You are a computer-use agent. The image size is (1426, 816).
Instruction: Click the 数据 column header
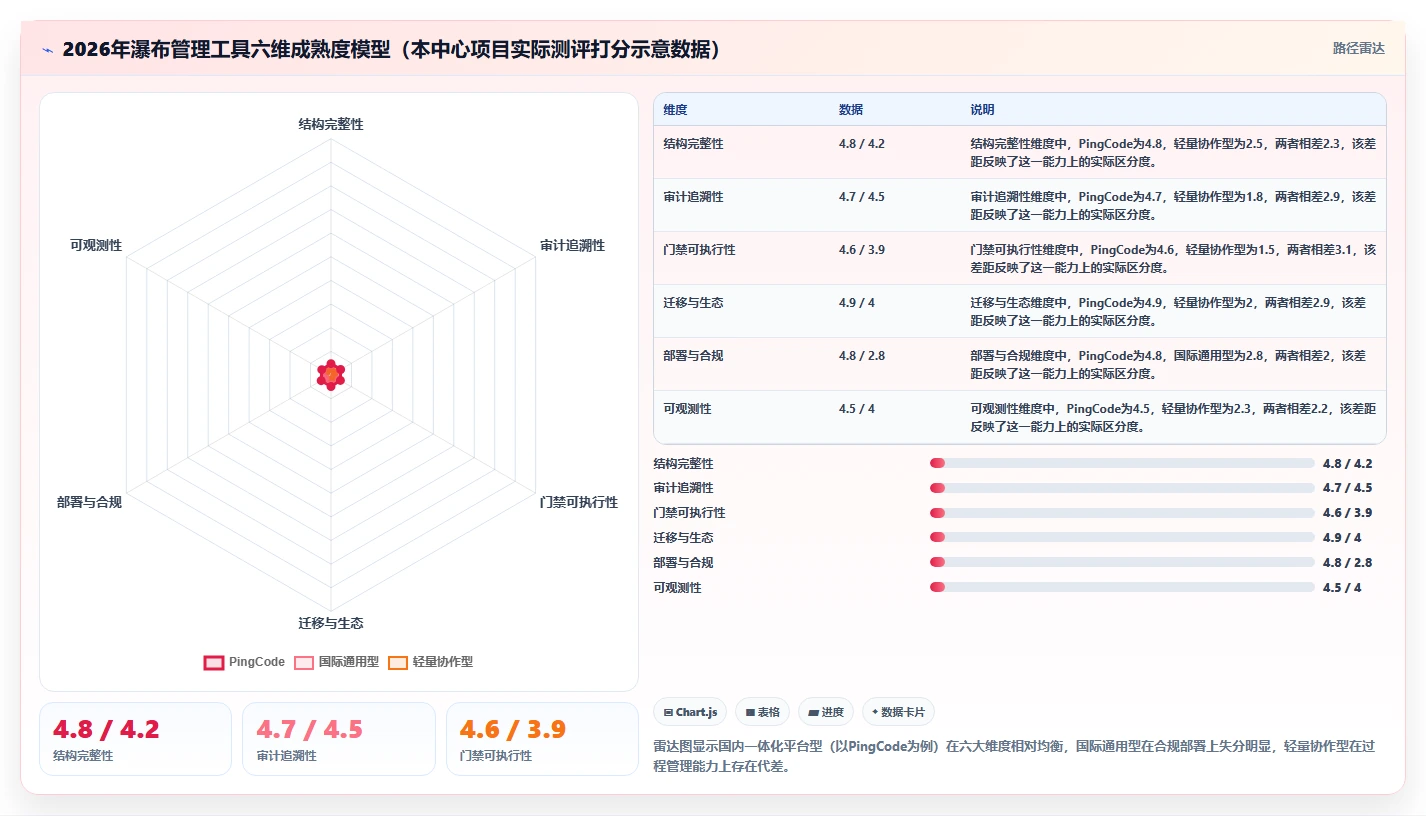coord(851,110)
